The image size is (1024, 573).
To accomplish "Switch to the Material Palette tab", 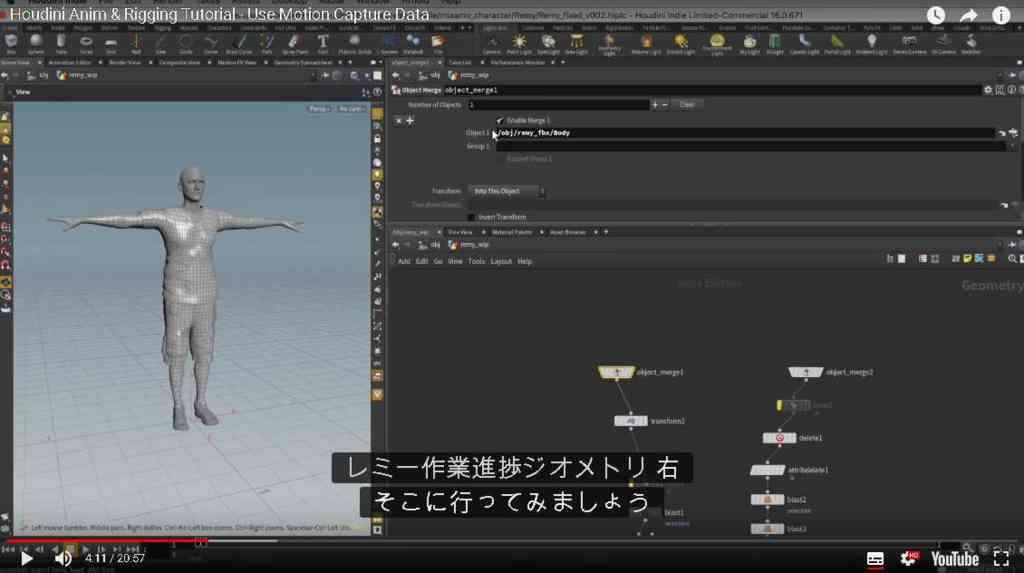I will [x=512, y=232].
